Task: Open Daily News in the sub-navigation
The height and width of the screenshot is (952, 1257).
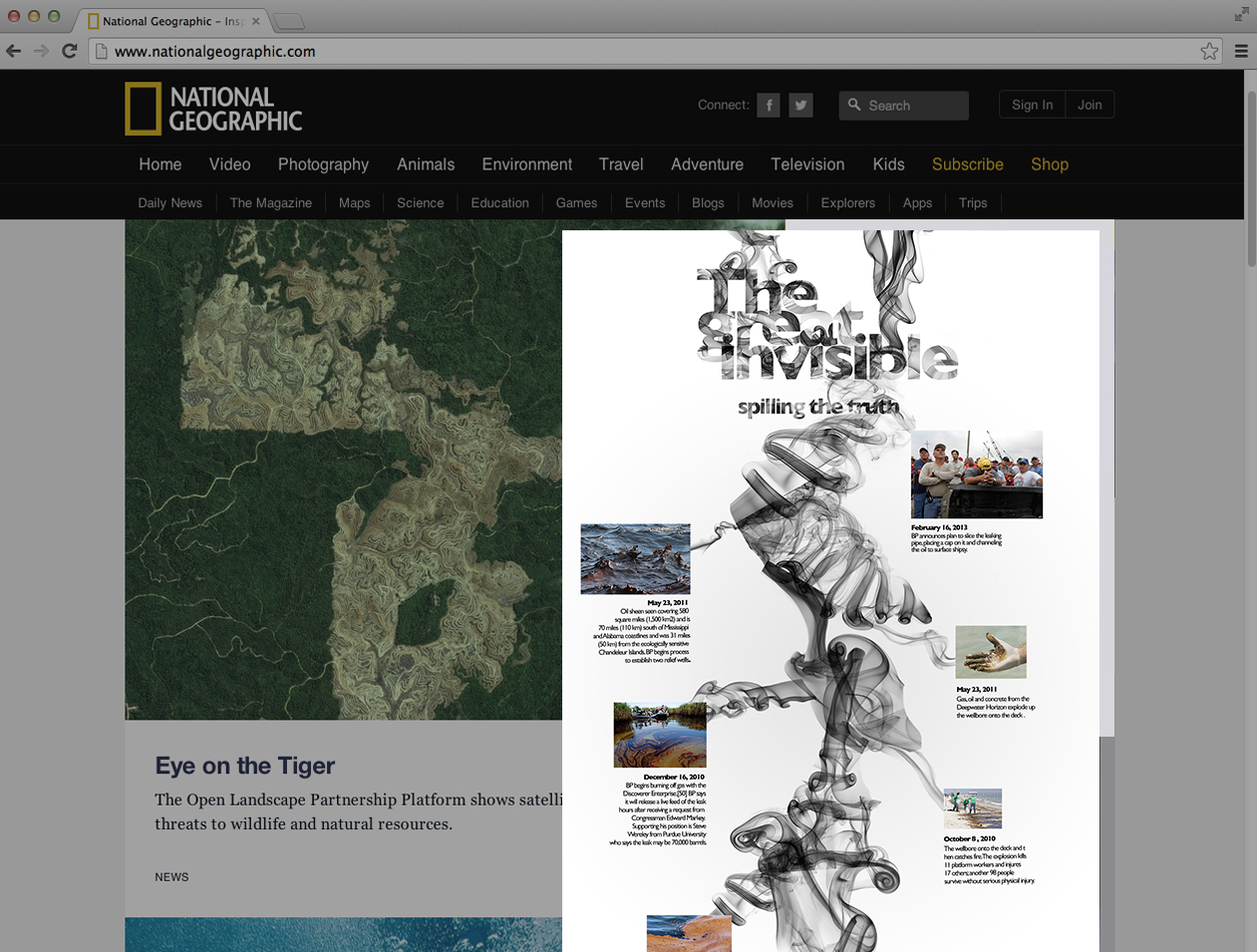Action: (x=169, y=202)
